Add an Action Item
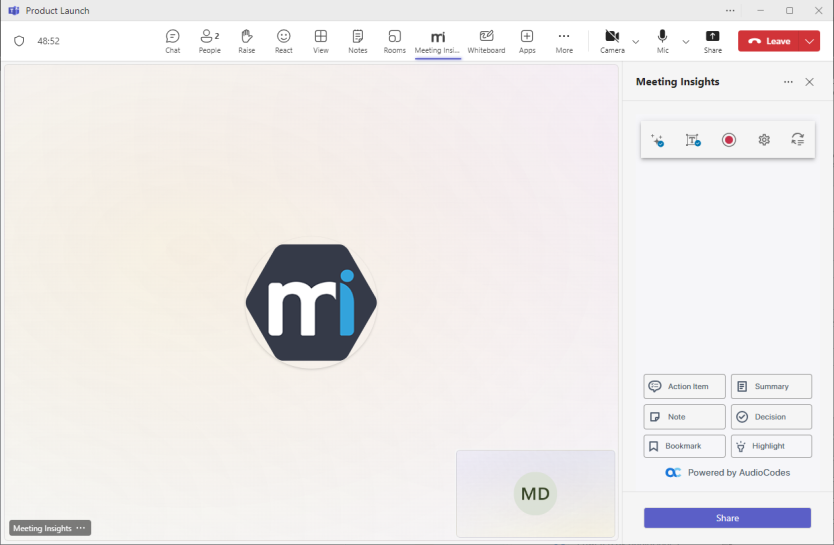 click(684, 386)
